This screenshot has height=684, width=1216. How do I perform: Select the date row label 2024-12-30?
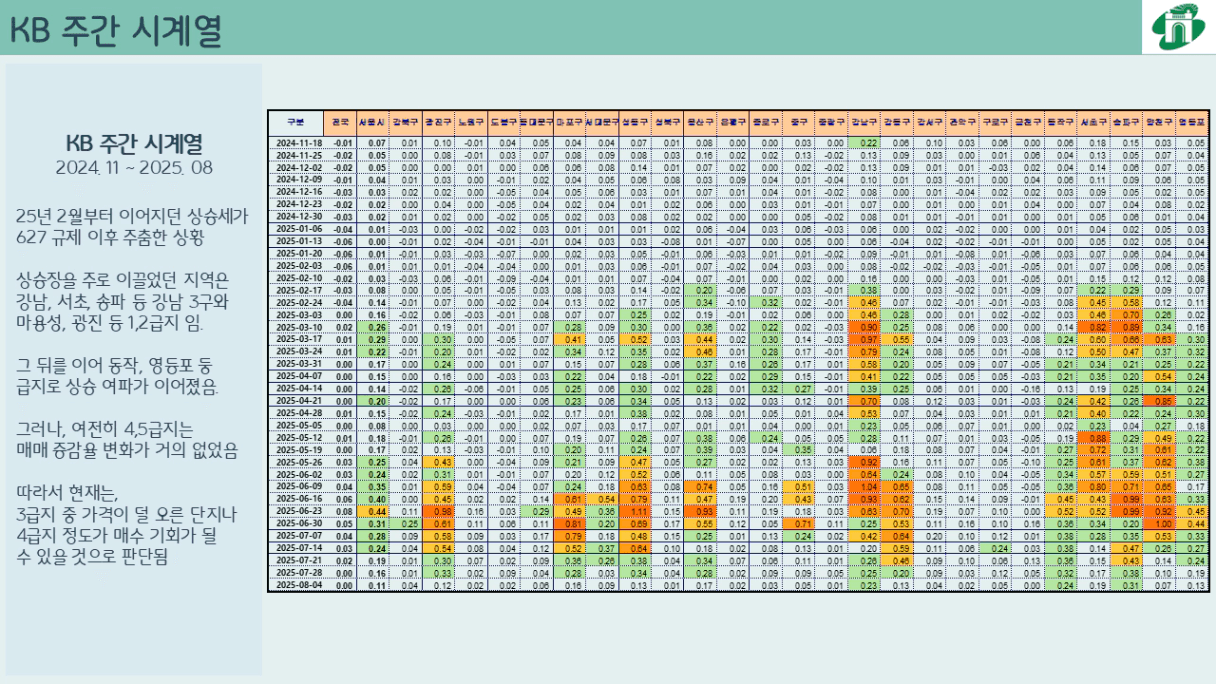click(297, 215)
